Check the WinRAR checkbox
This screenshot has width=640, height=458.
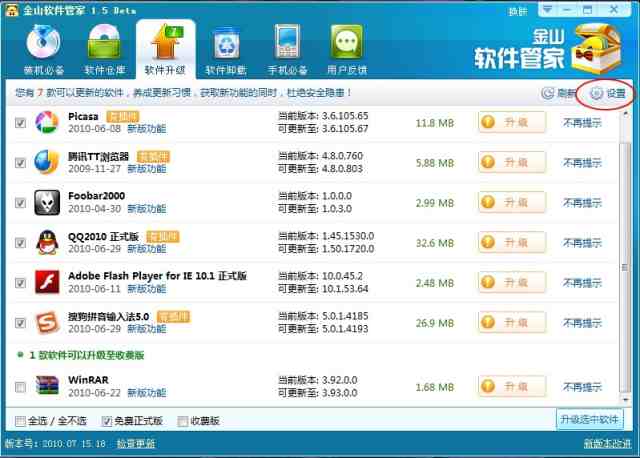[x=20, y=387]
